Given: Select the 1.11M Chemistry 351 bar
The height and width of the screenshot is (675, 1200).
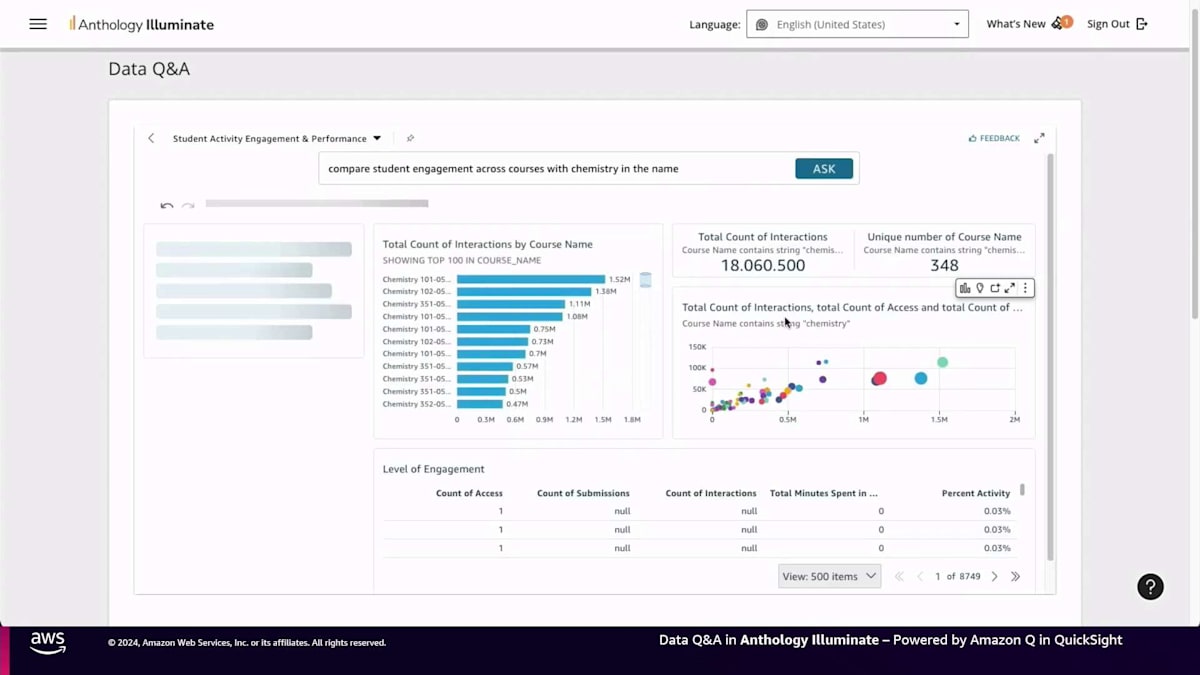Looking at the screenshot, I should tap(511, 304).
